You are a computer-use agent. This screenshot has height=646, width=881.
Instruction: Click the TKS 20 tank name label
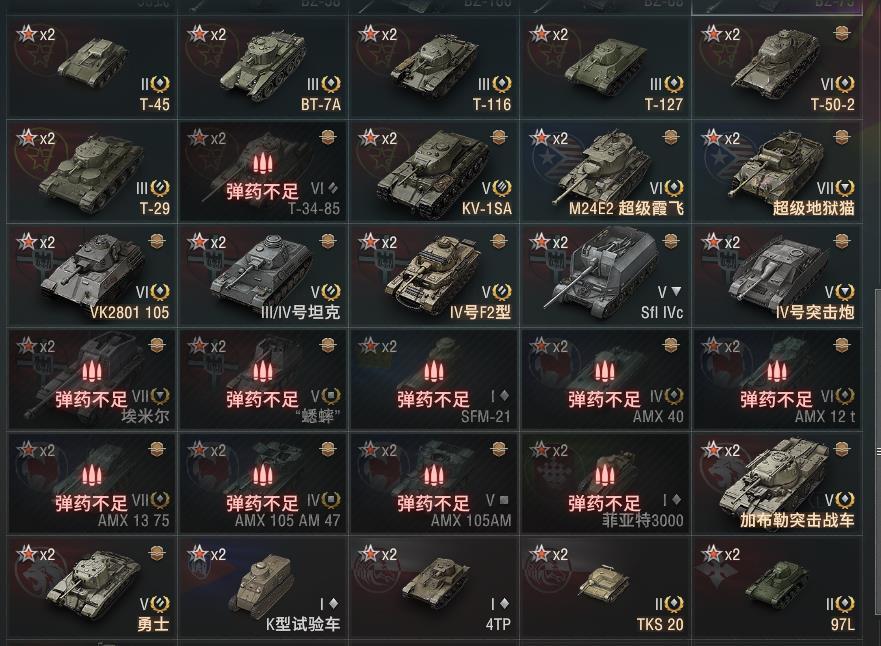click(660, 624)
